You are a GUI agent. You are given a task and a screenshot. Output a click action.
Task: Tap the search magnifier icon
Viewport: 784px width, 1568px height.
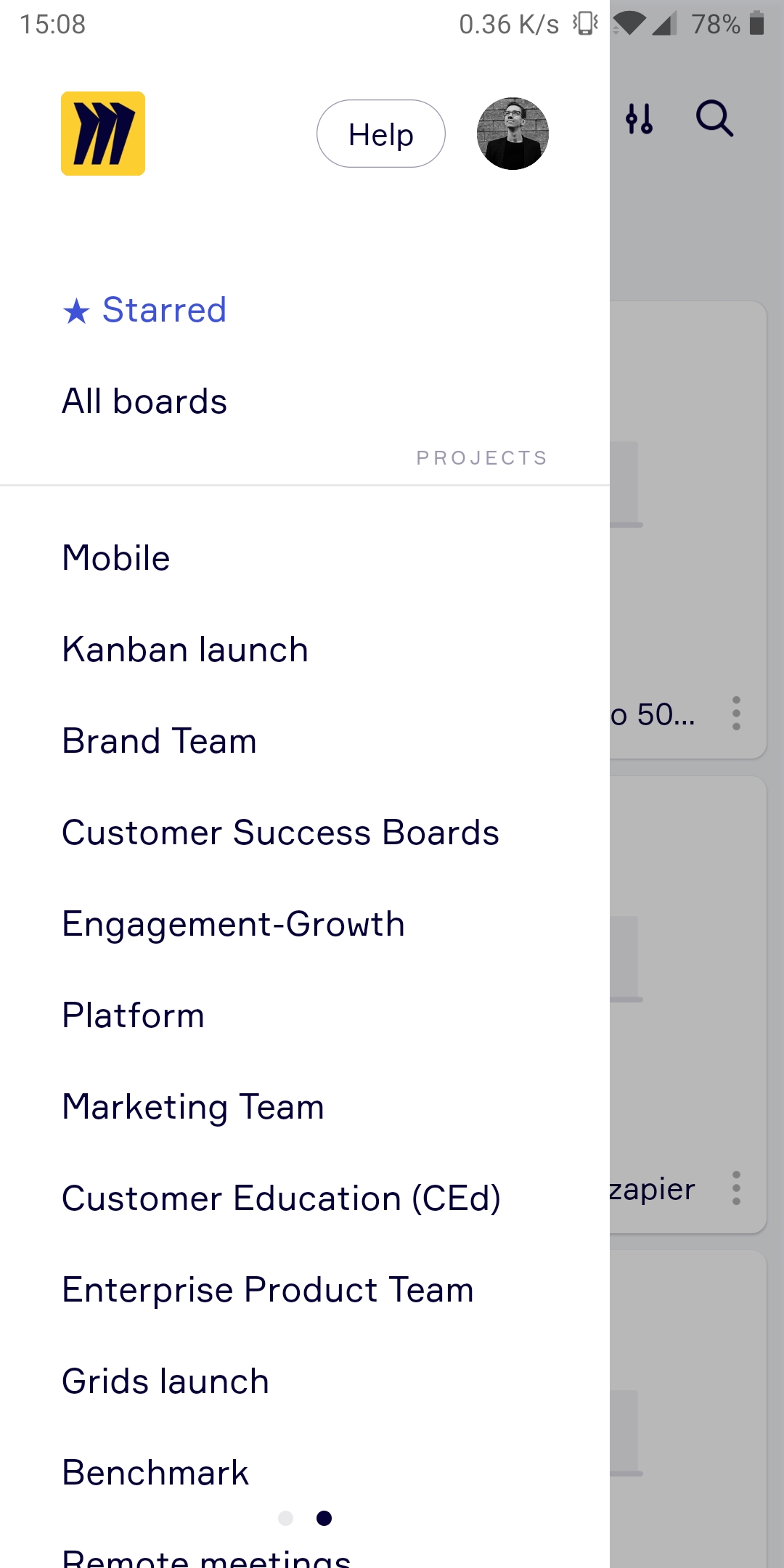714,119
